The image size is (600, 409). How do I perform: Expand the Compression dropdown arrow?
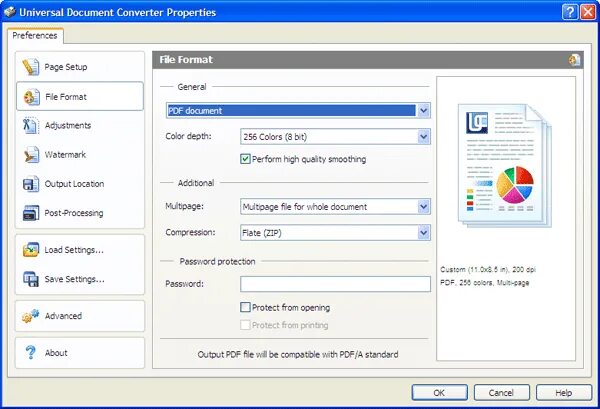tap(423, 233)
